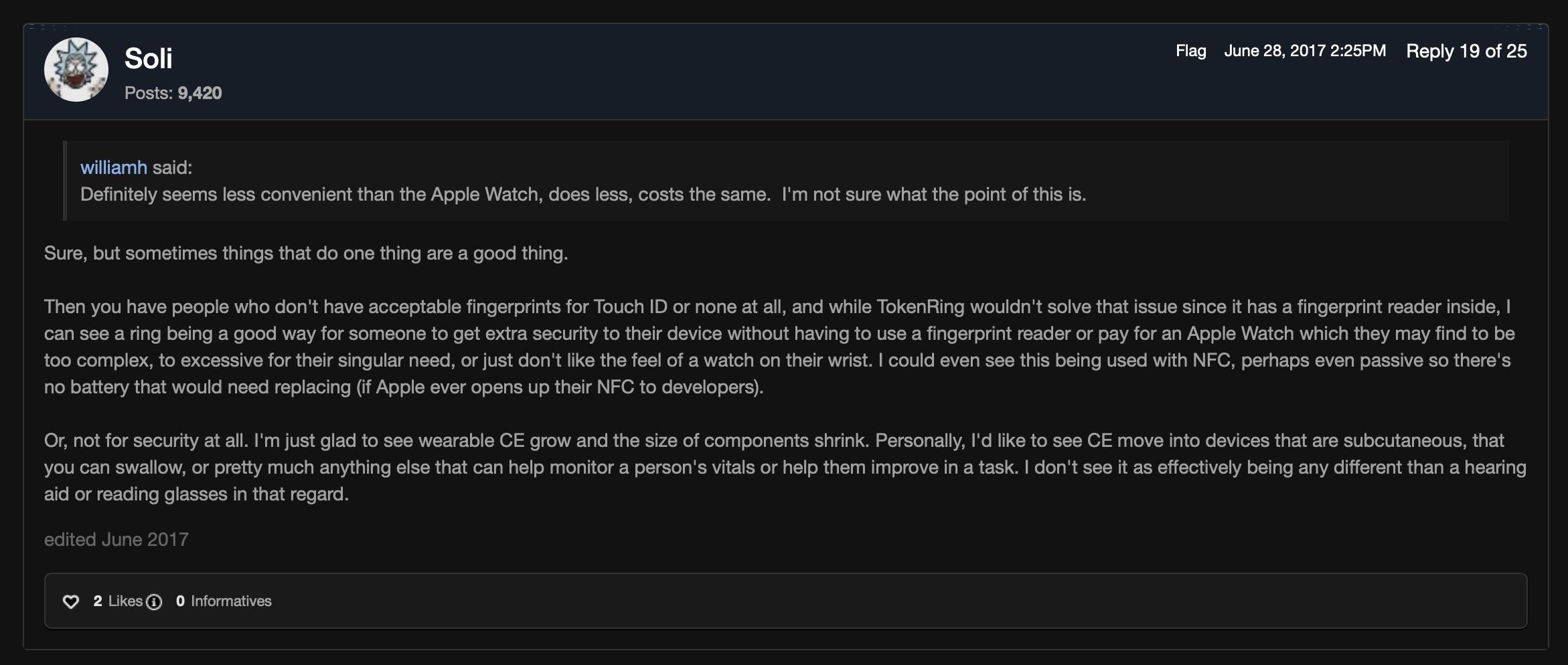Viewport: 1568px width, 665px height.
Task: Click empty space in the reactions bar
Action: 870,601
